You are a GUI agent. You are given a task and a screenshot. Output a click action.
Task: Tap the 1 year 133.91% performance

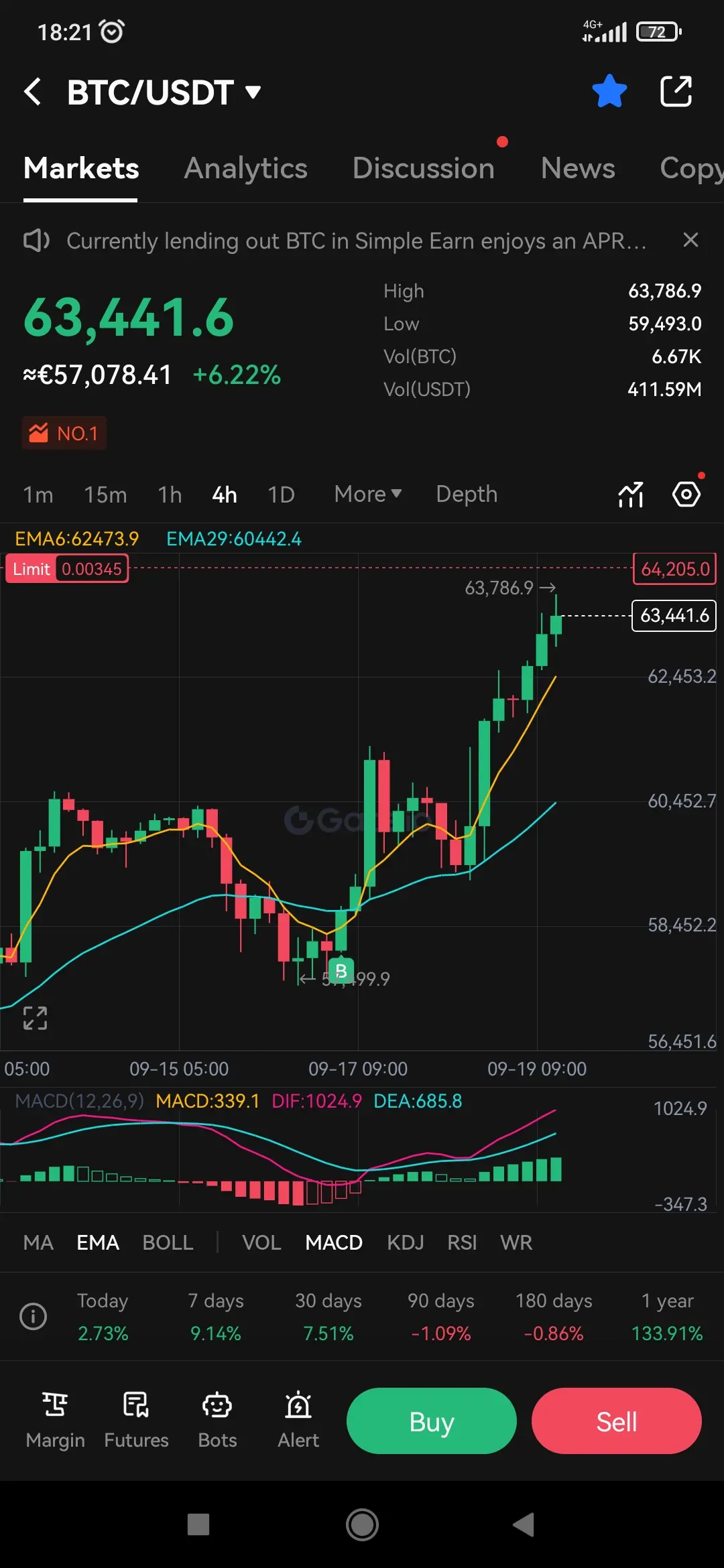(x=667, y=1317)
